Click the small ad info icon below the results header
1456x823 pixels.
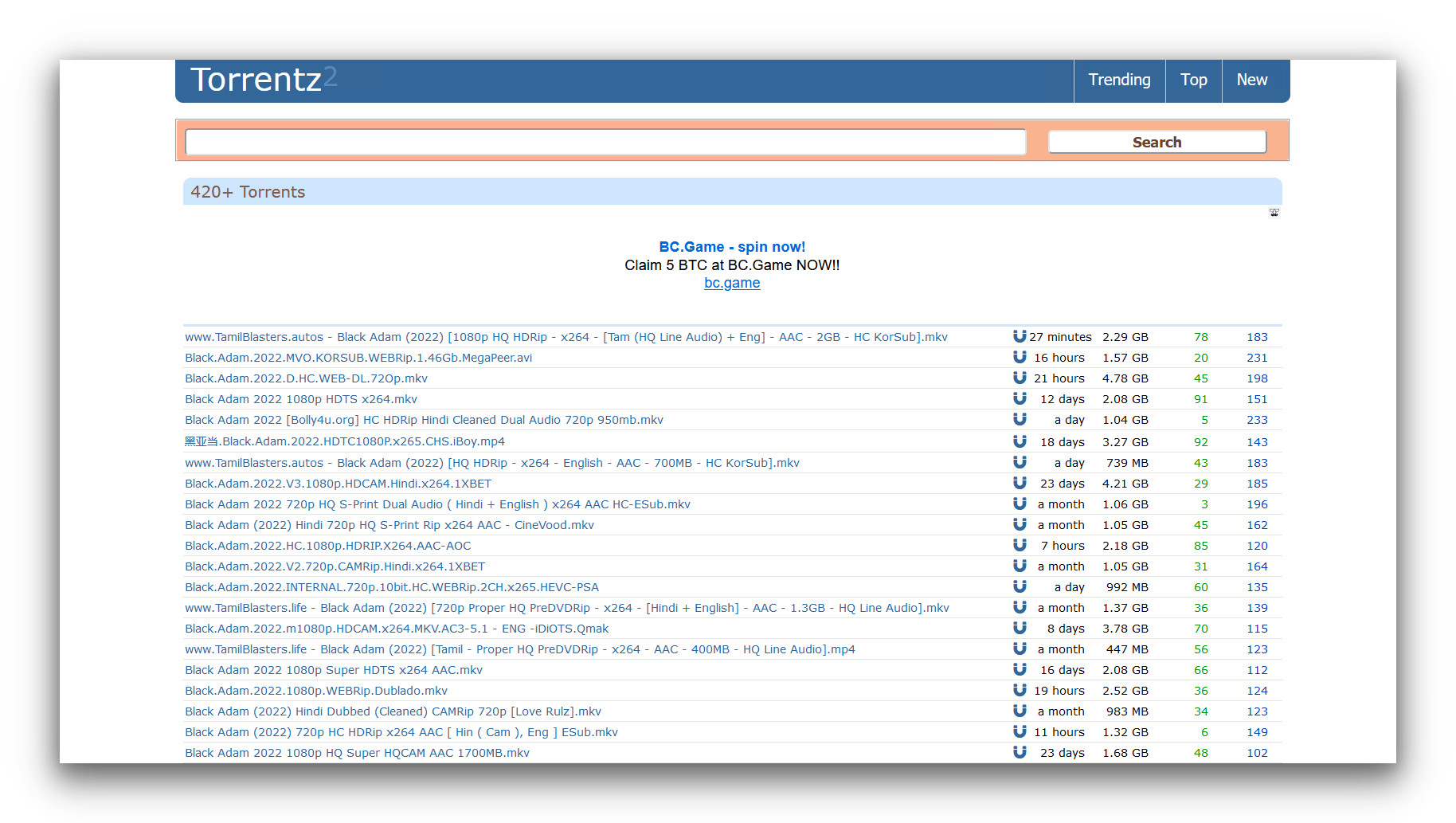1274,213
